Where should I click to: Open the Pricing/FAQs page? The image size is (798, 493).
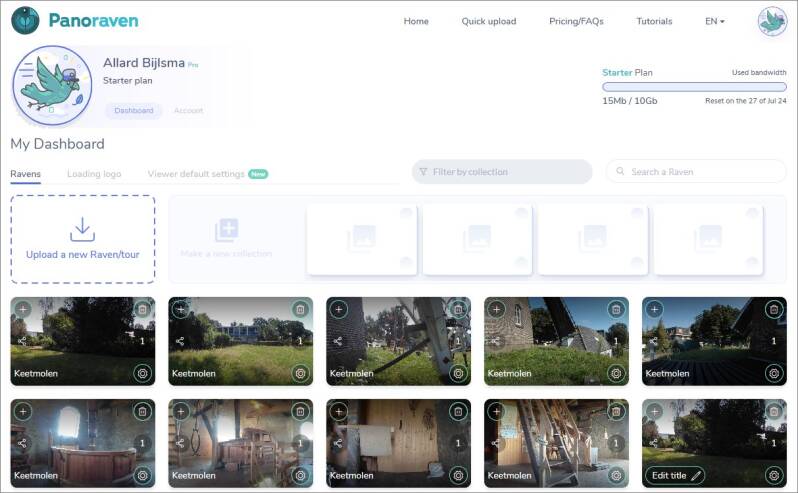point(576,21)
